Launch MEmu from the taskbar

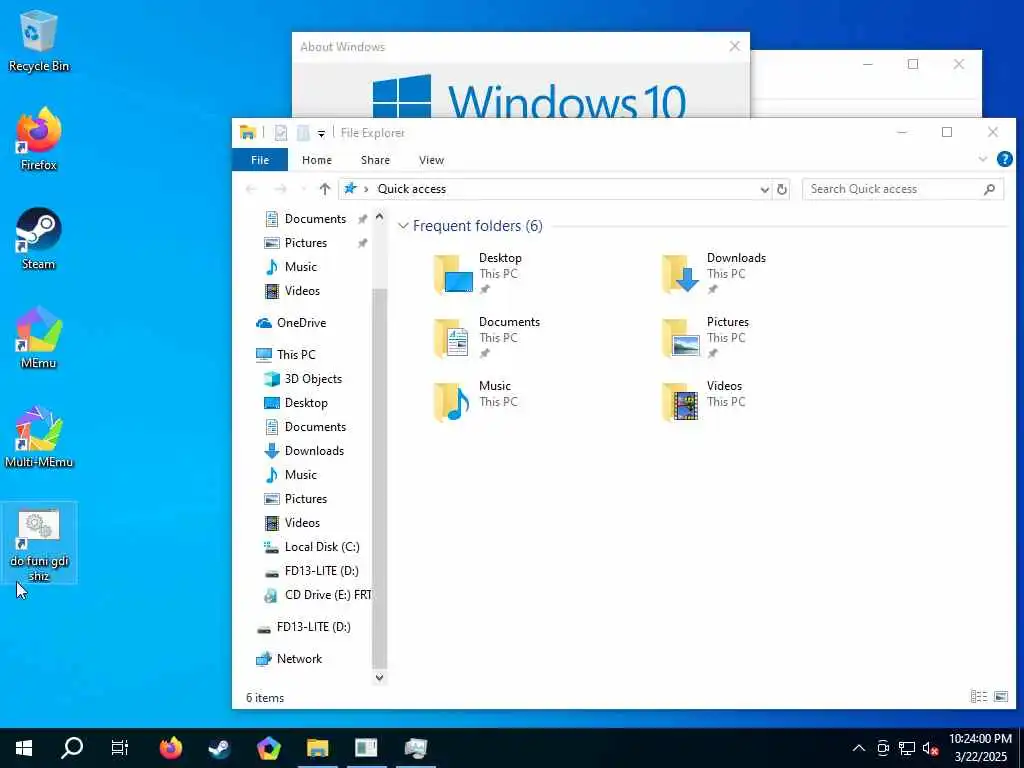[x=268, y=748]
